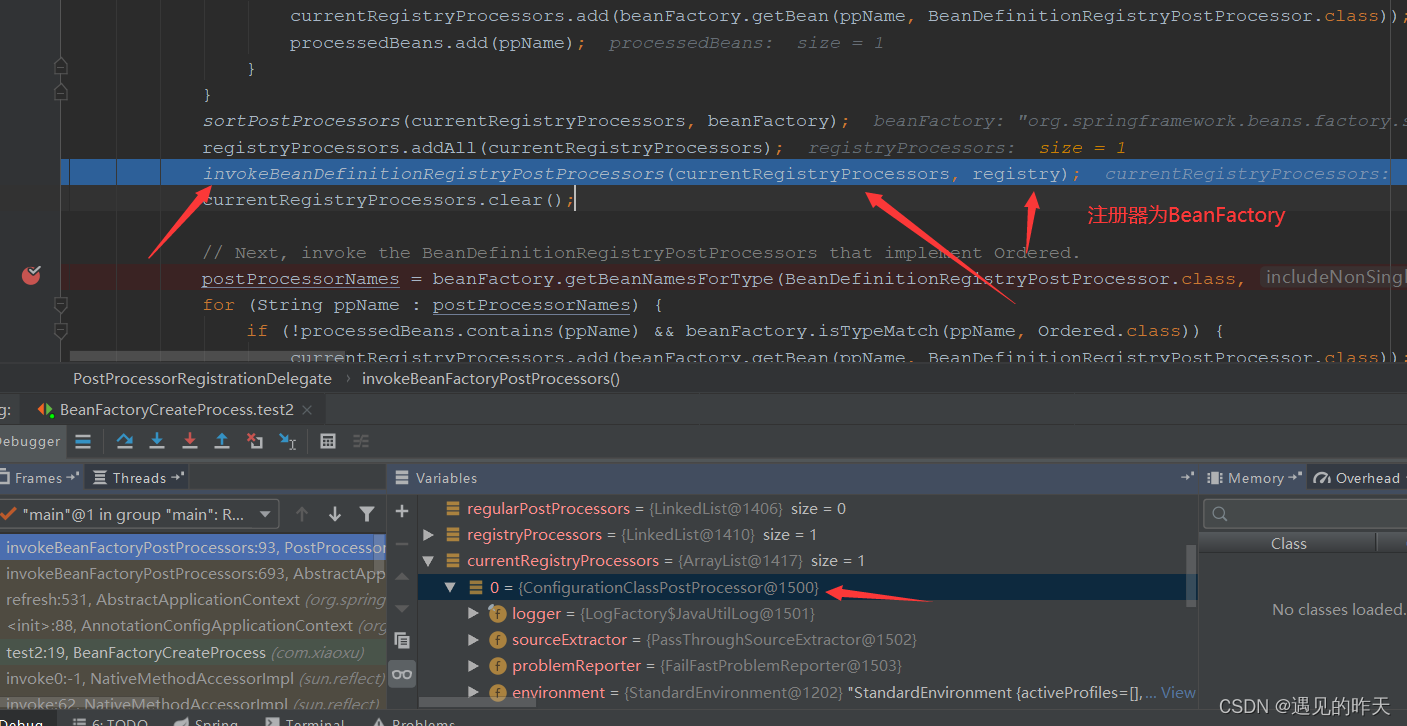Select frame <init>:88, AnnotationConfigApplicationContext
1407x726 pixels.
tap(193, 625)
